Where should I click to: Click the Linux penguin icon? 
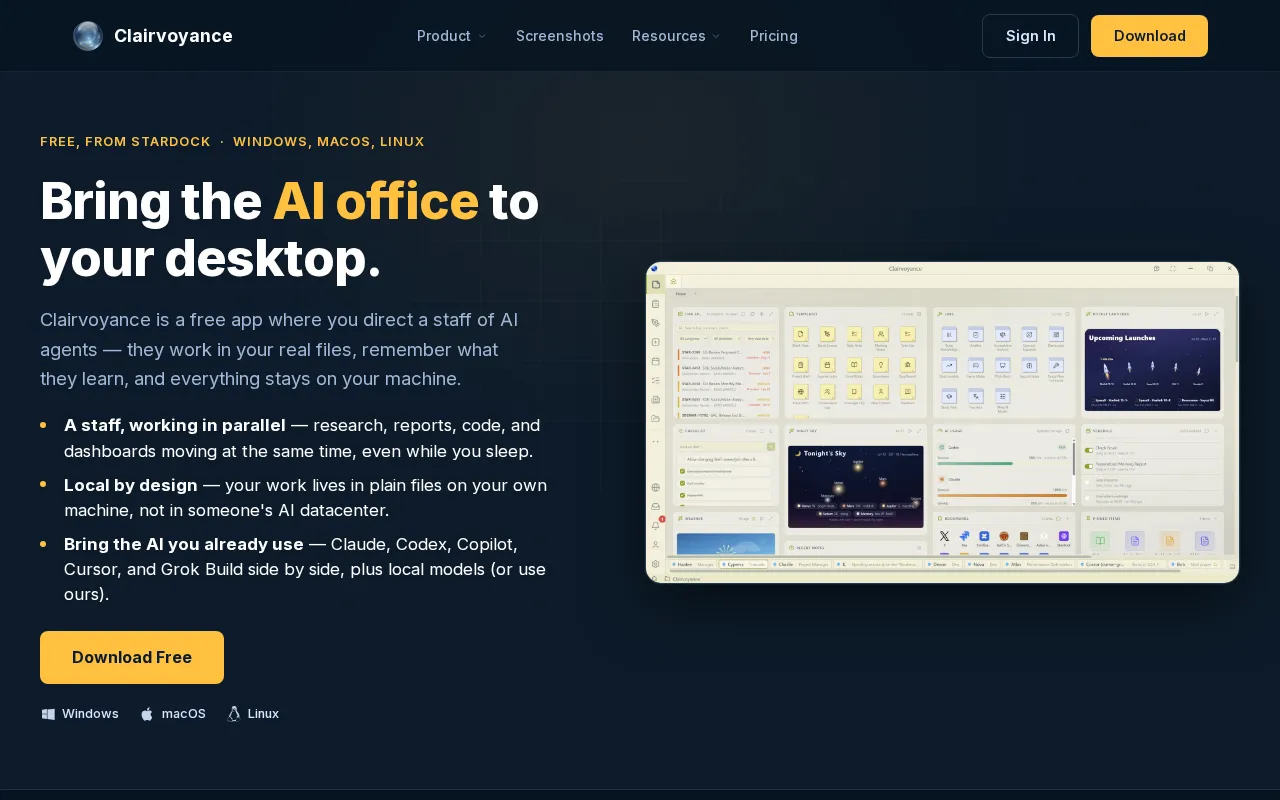coord(234,714)
